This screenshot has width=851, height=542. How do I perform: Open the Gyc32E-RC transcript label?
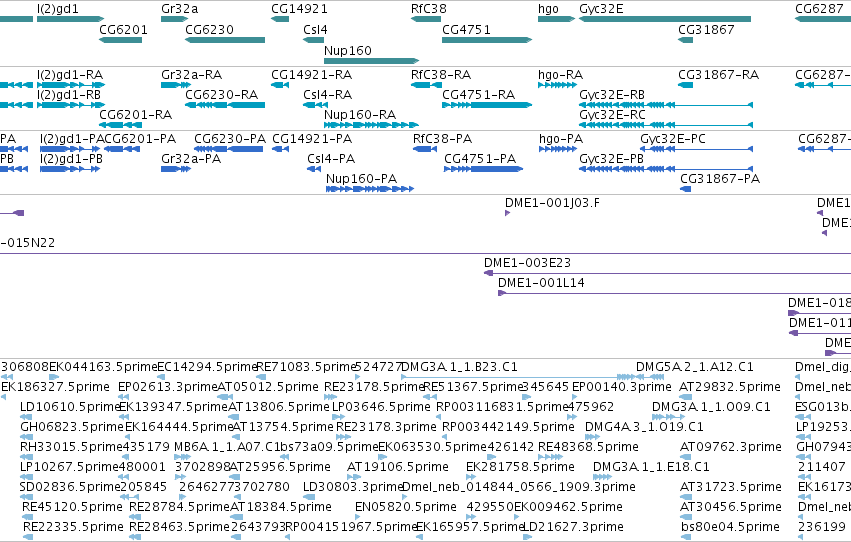coord(612,114)
